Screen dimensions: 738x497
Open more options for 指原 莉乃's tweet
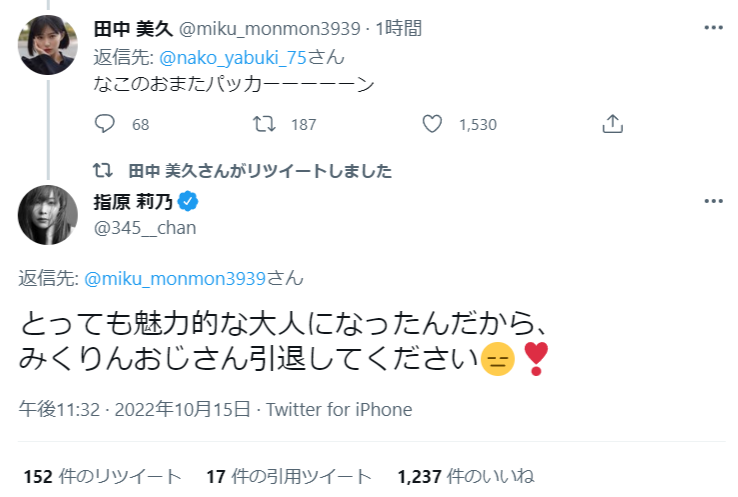click(x=712, y=200)
